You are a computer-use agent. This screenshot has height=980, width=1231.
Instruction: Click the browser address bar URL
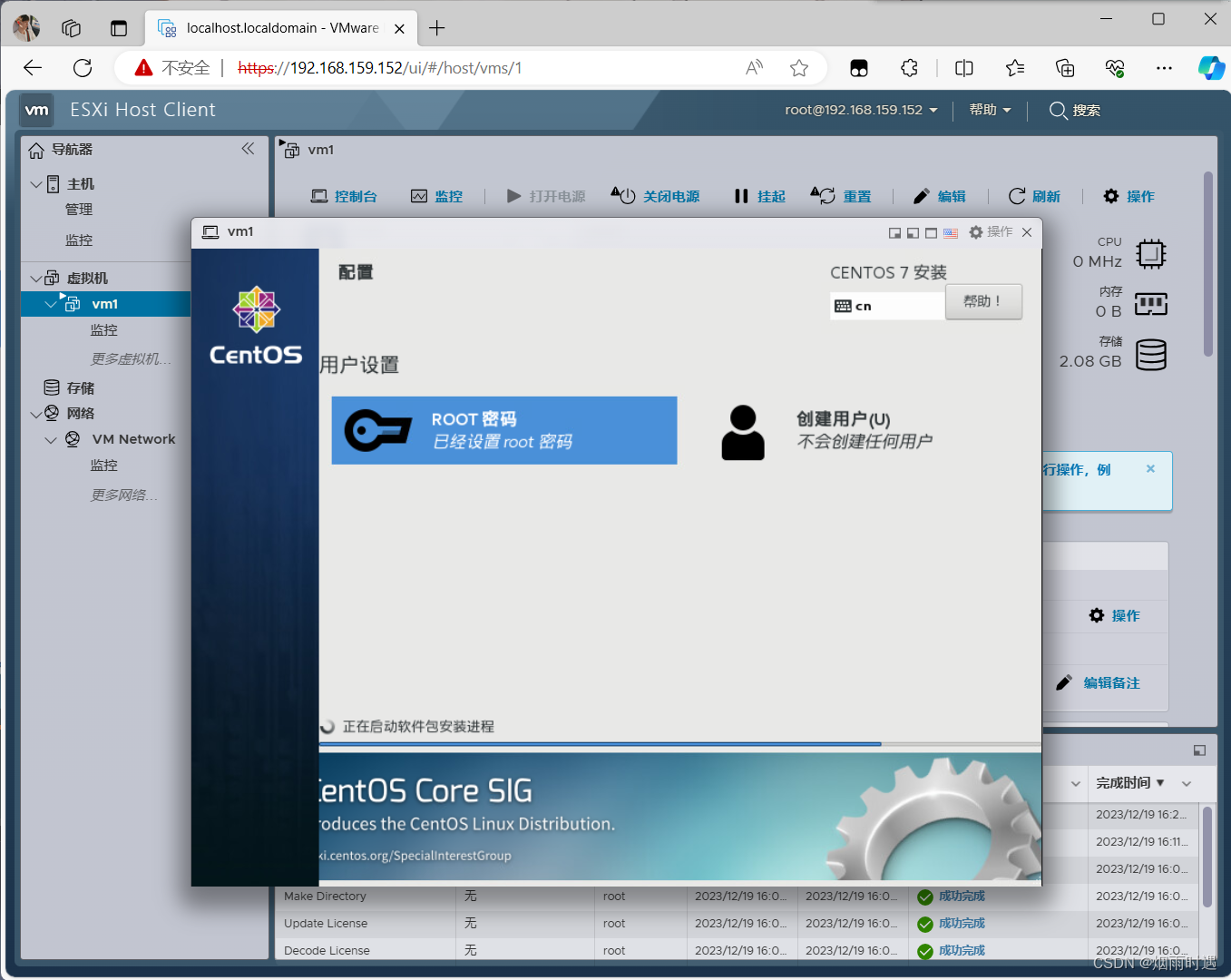click(379, 68)
